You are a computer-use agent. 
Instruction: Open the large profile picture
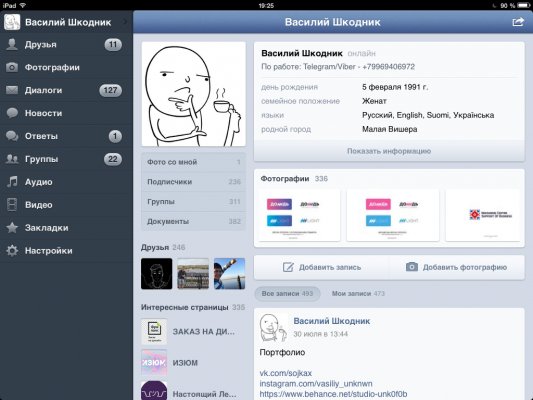coord(193,94)
